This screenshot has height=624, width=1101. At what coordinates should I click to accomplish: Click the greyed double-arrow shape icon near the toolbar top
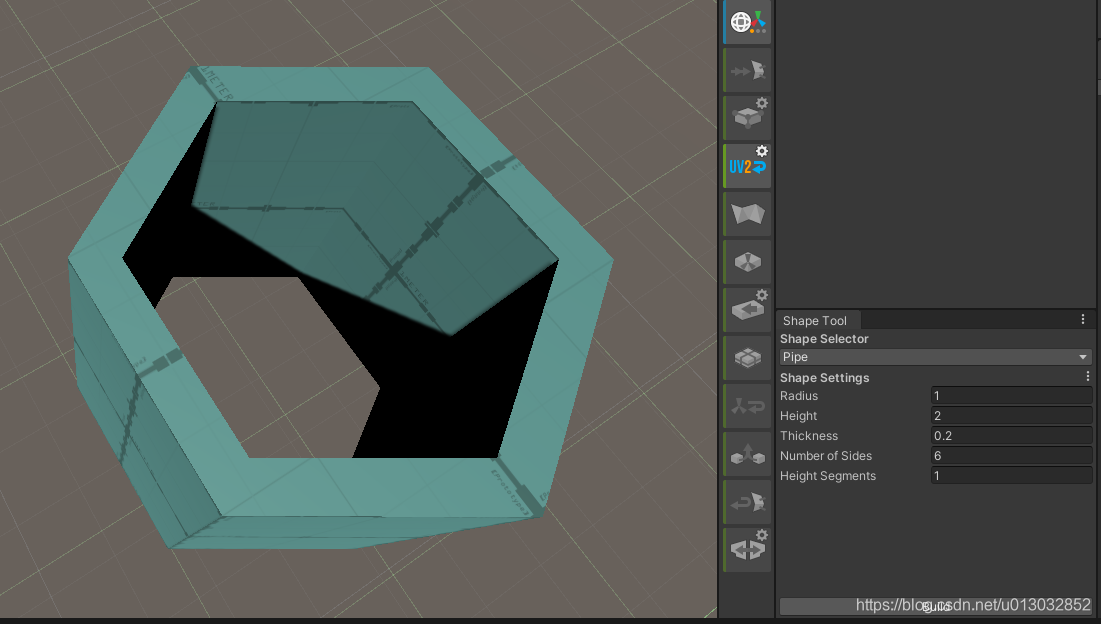tap(747, 69)
